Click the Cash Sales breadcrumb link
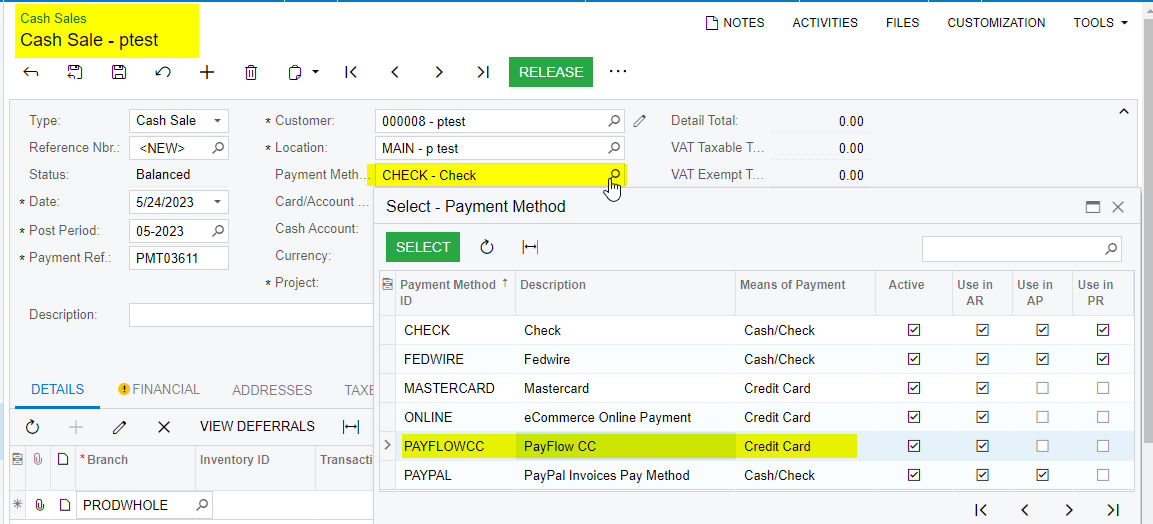1153x524 pixels. 53,18
